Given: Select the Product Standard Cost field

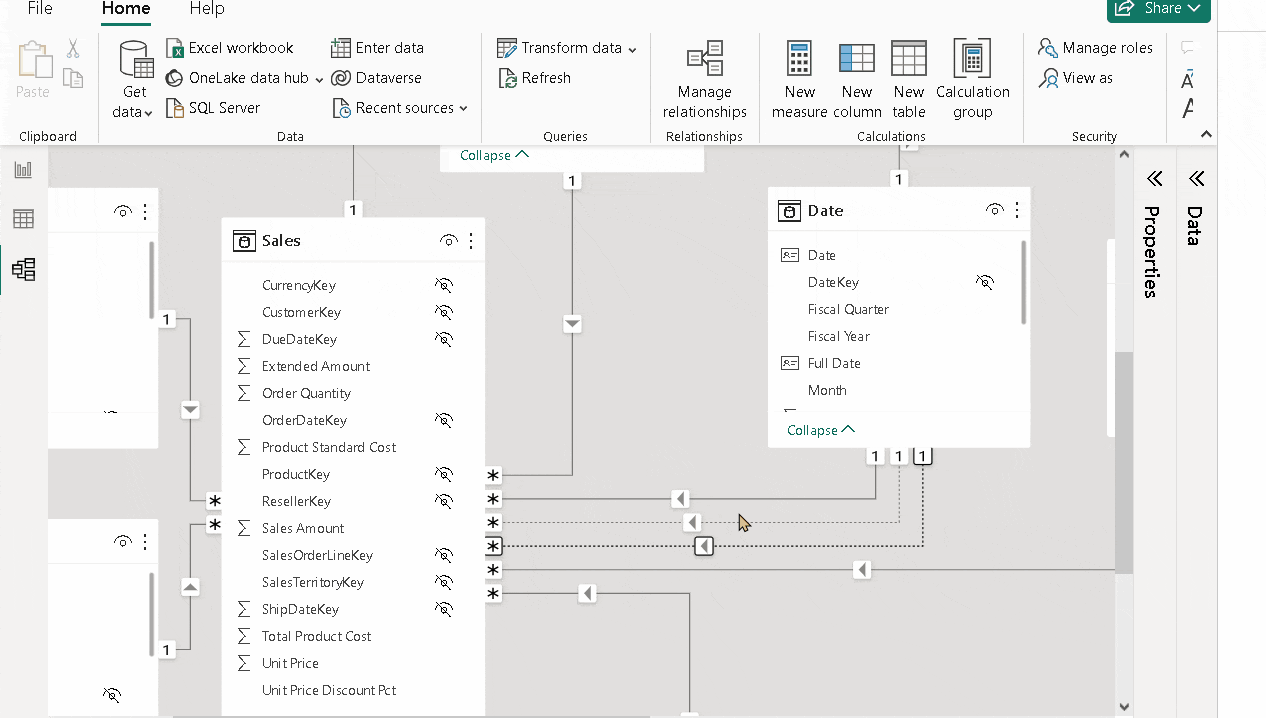Looking at the screenshot, I should (329, 447).
